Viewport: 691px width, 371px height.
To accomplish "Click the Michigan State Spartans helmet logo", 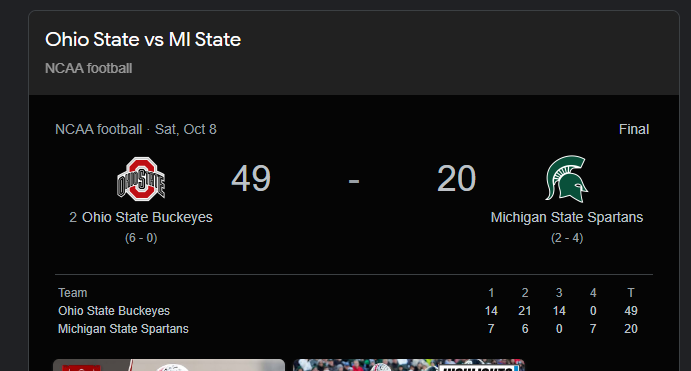I will [567, 179].
